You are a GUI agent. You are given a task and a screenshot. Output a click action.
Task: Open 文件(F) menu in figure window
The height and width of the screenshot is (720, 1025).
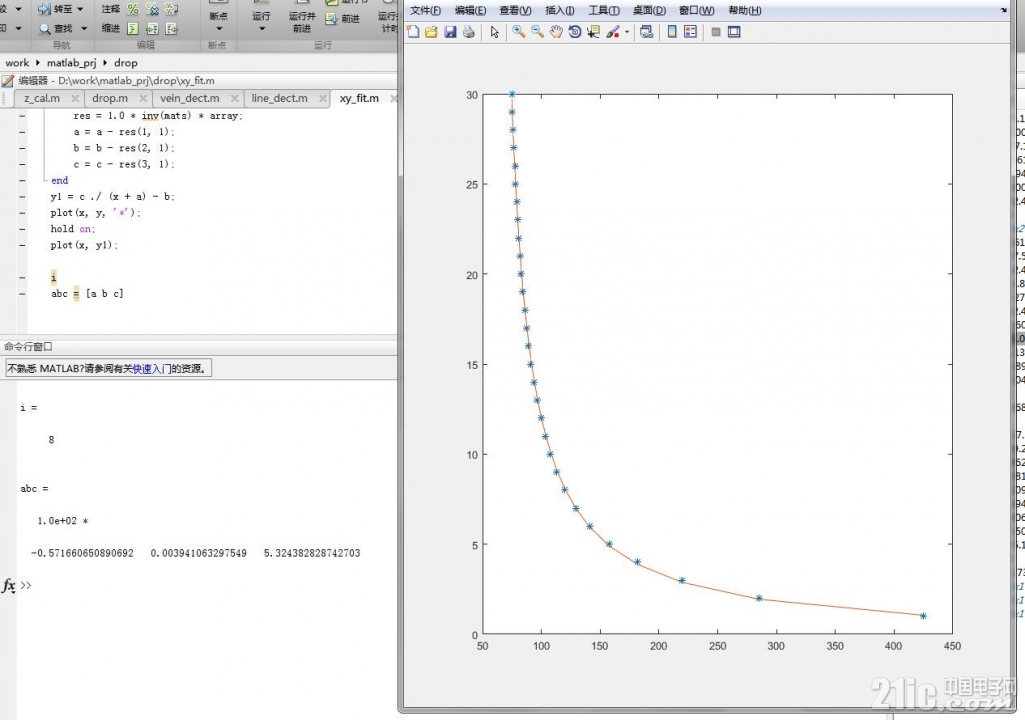[x=426, y=10]
